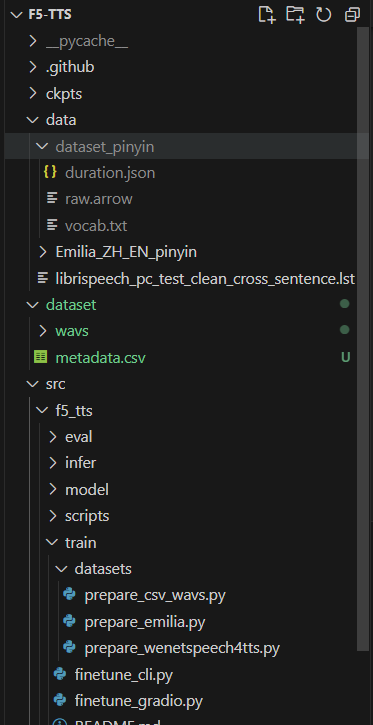Click the green git status dot on wavs
This screenshot has height=725, width=373.
pyautogui.click(x=344, y=330)
